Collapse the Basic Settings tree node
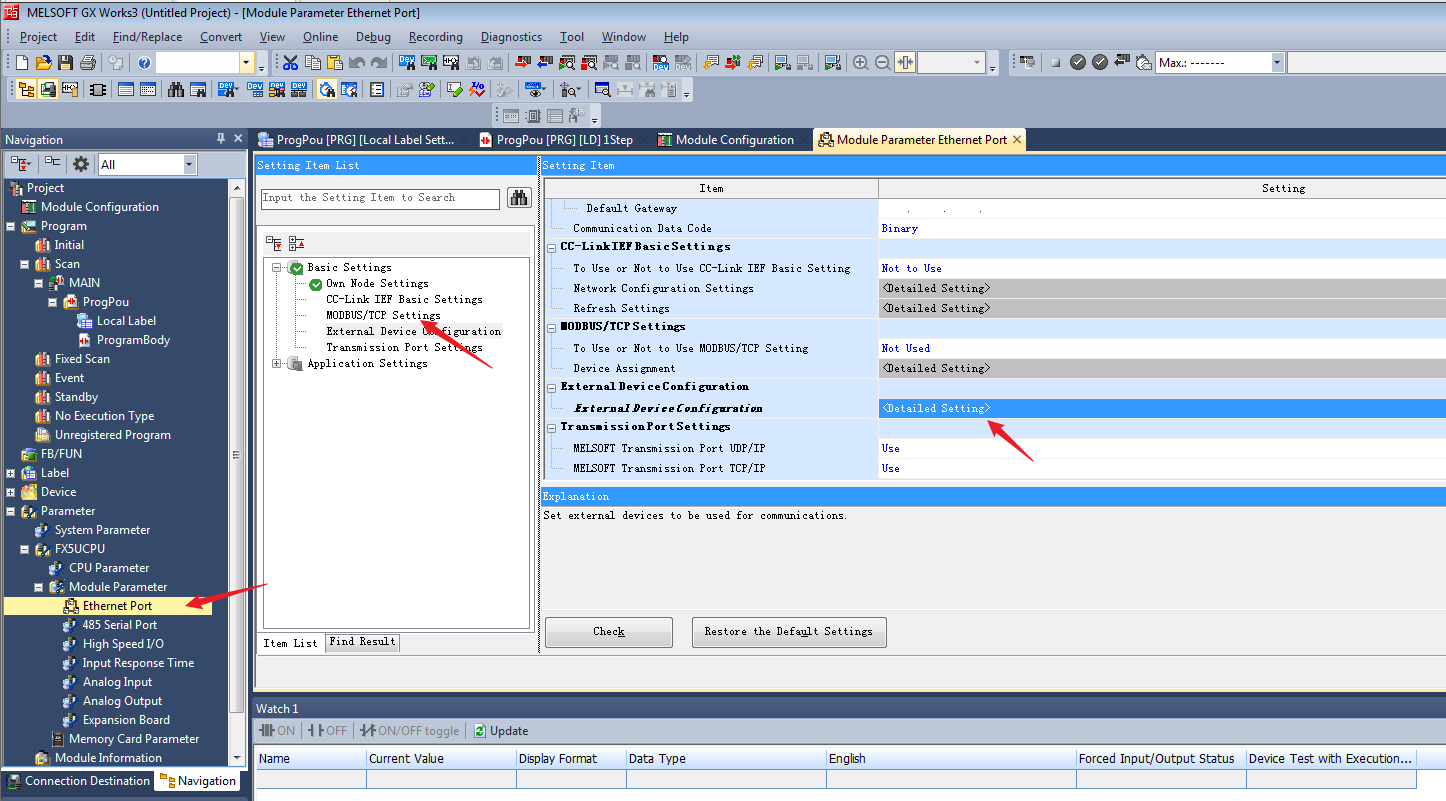Screen dimensions: 1446x801 [x=277, y=268]
